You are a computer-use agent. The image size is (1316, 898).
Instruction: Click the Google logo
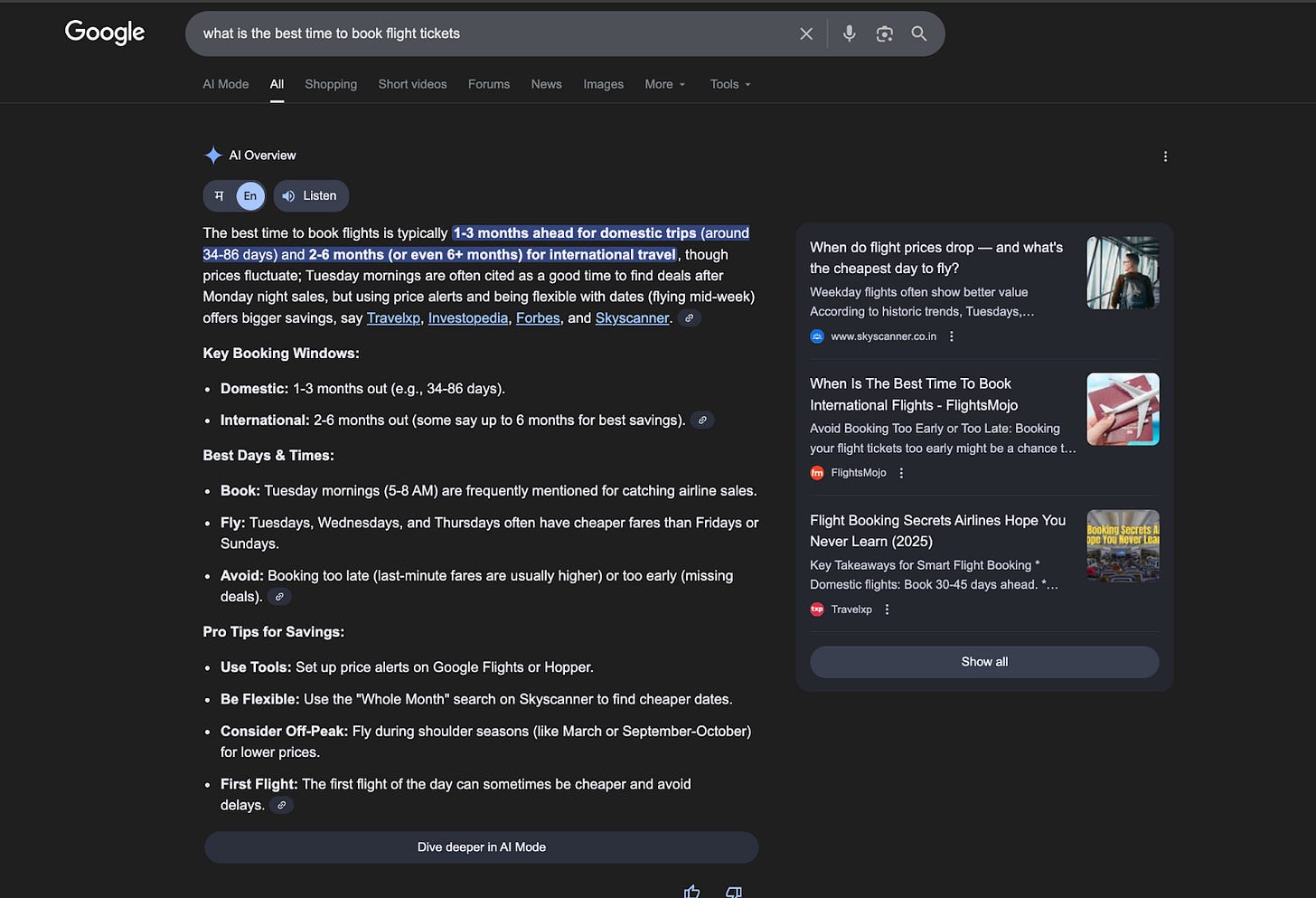click(x=105, y=33)
